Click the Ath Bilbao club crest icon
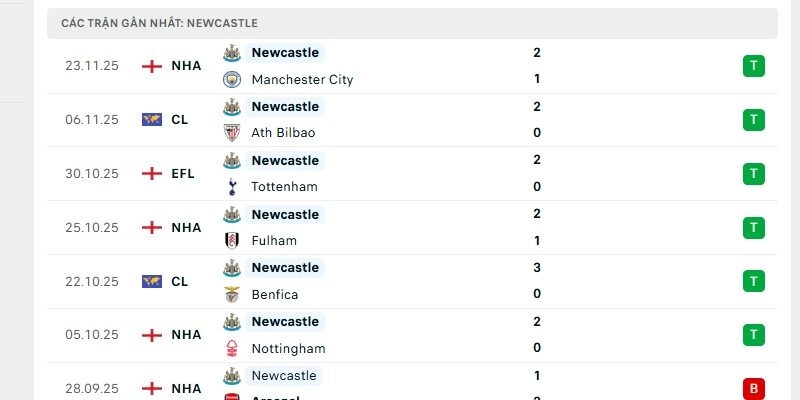The image size is (800, 400). (232, 133)
